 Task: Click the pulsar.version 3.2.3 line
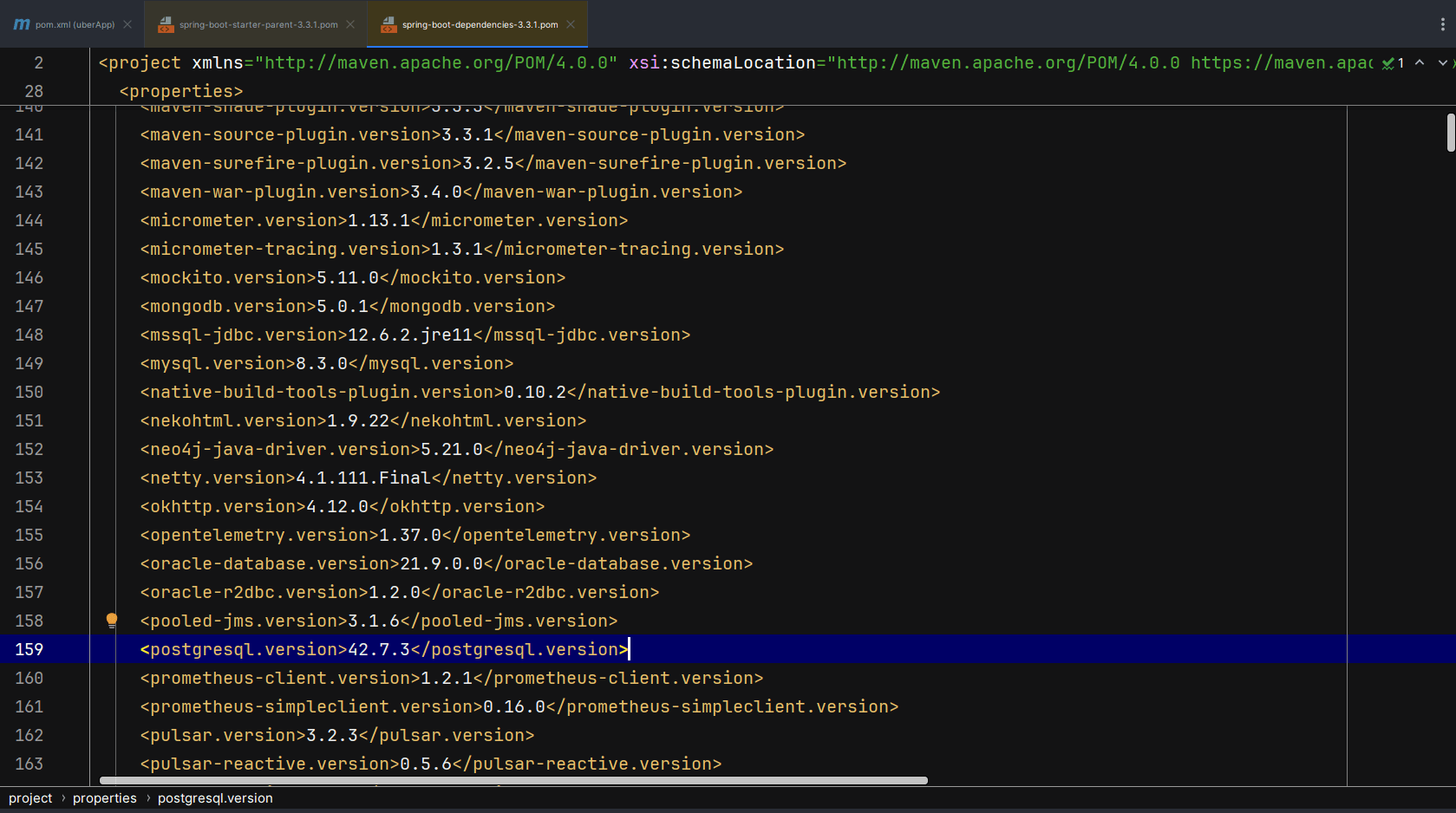coord(337,735)
